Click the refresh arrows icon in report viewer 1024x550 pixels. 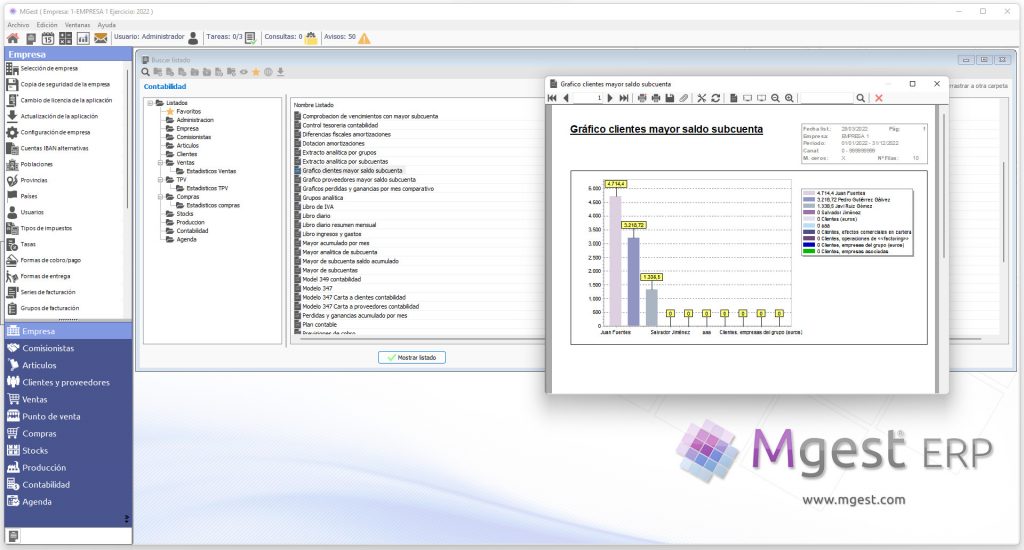[716, 98]
